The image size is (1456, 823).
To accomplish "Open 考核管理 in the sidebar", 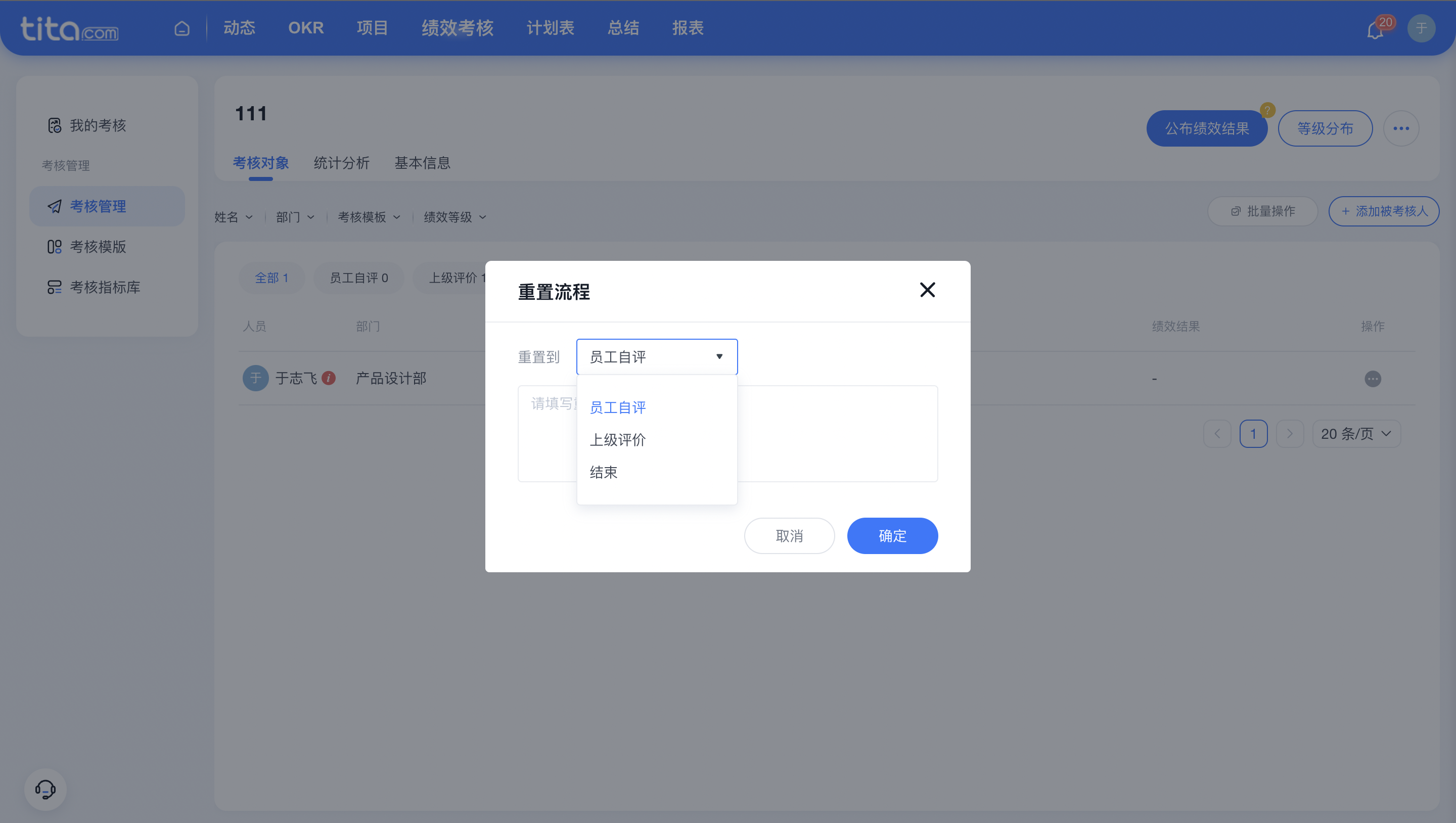I will coord(107,206).
